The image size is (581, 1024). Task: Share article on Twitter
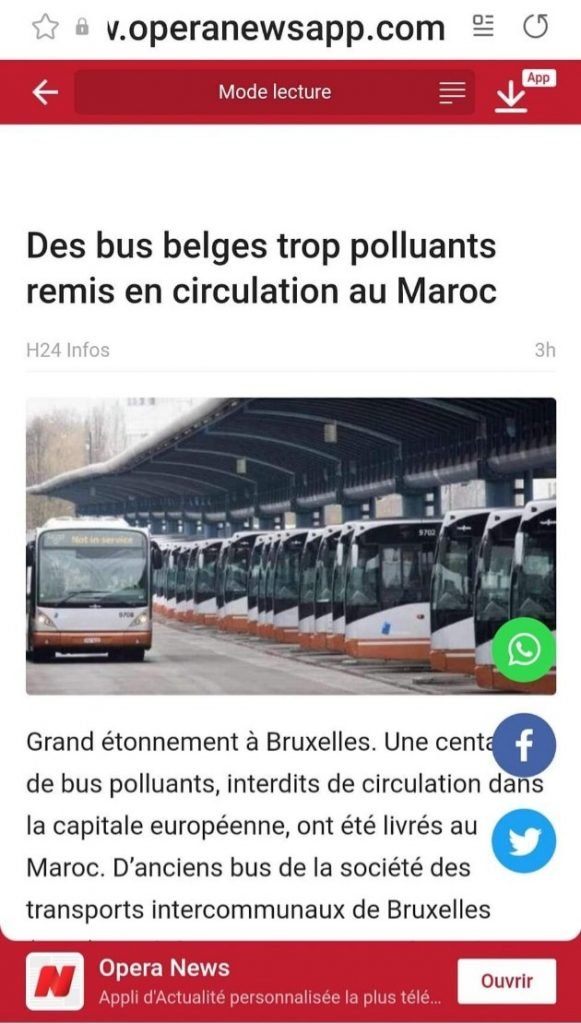(524, 840)
